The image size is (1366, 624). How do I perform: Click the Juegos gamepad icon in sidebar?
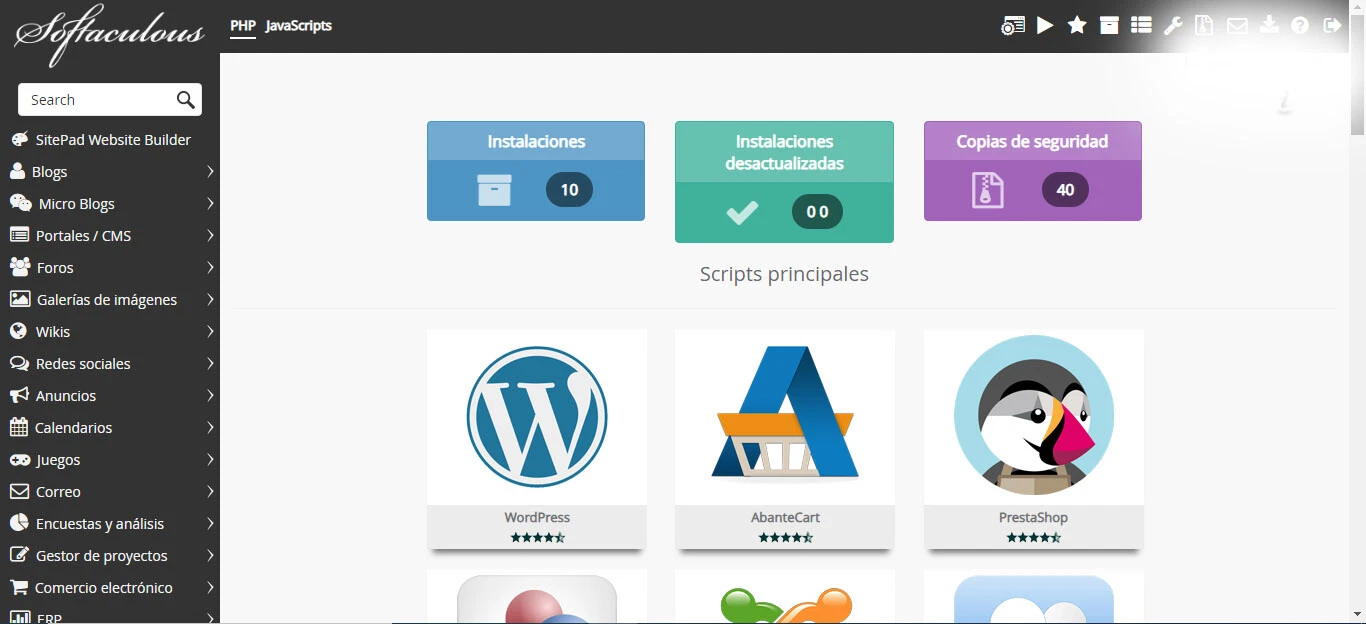[19, 460]
